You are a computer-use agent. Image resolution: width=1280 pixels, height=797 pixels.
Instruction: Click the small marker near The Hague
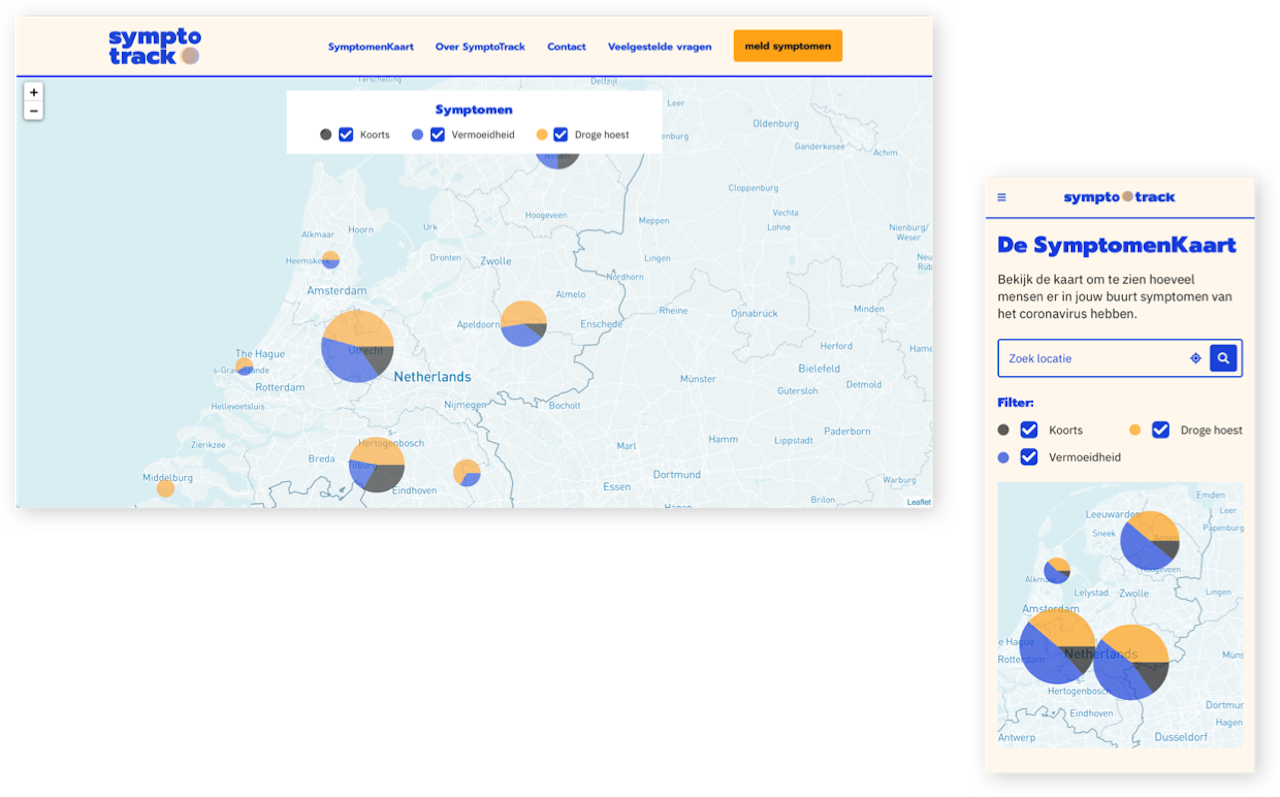click(244, 367)
